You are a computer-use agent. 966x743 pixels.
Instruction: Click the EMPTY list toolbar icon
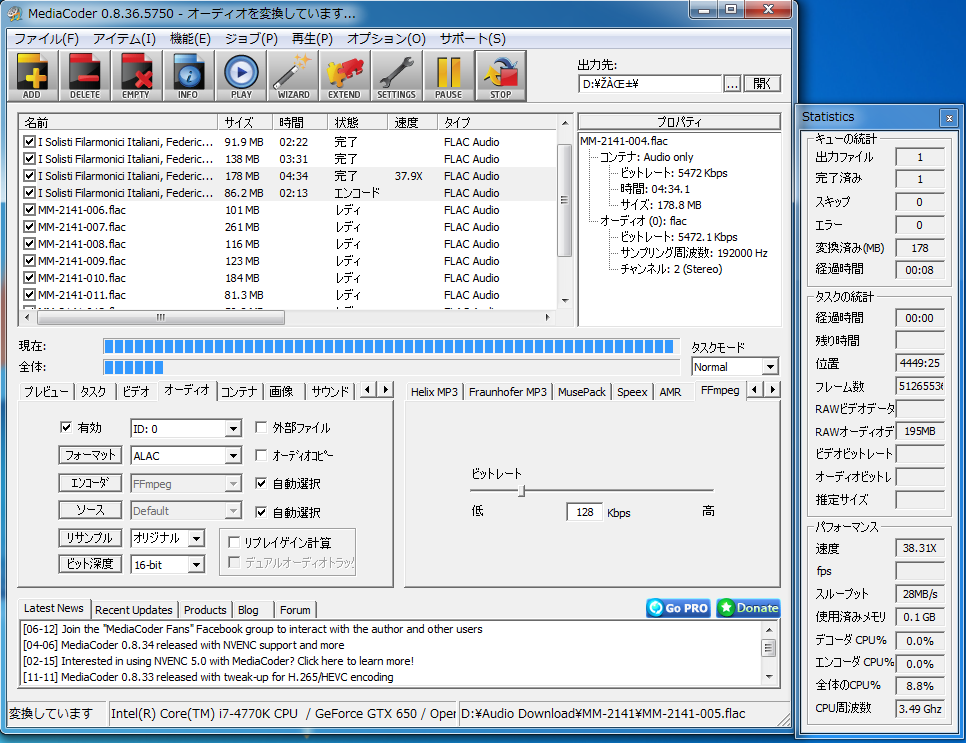136,76
